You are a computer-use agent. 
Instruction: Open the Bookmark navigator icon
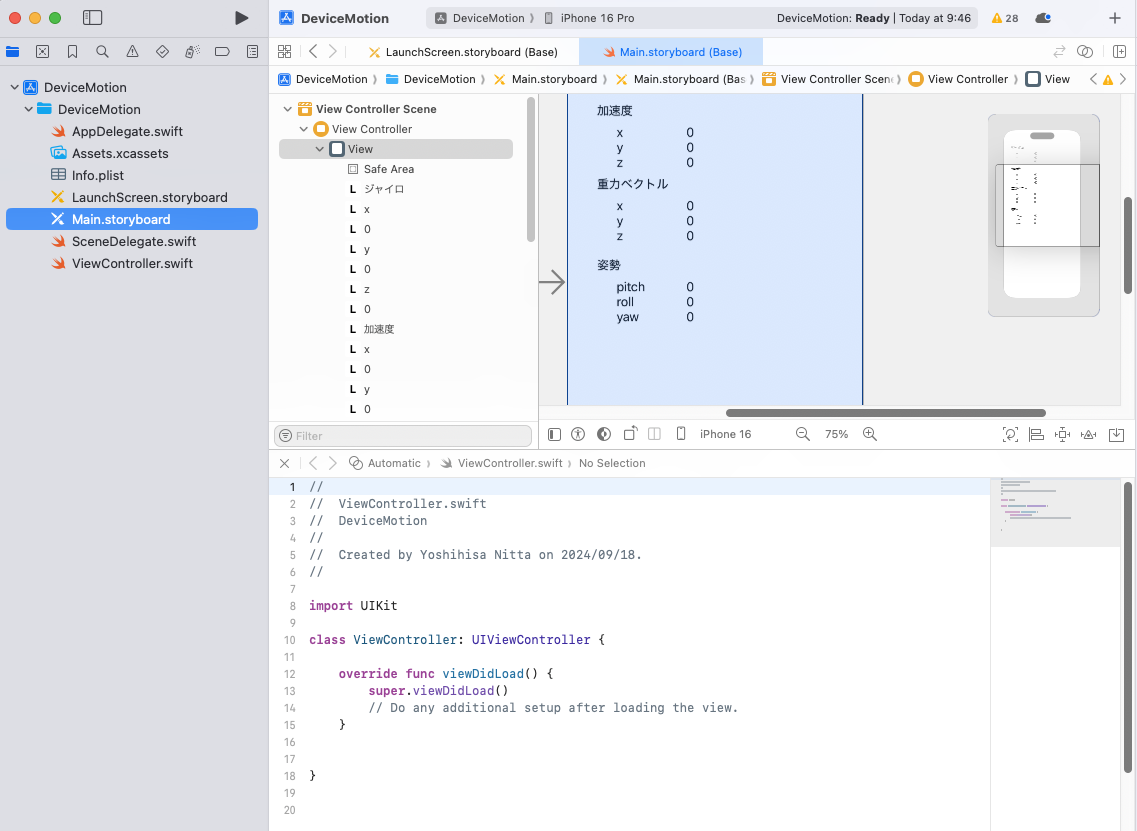click(x=72, y=52)
